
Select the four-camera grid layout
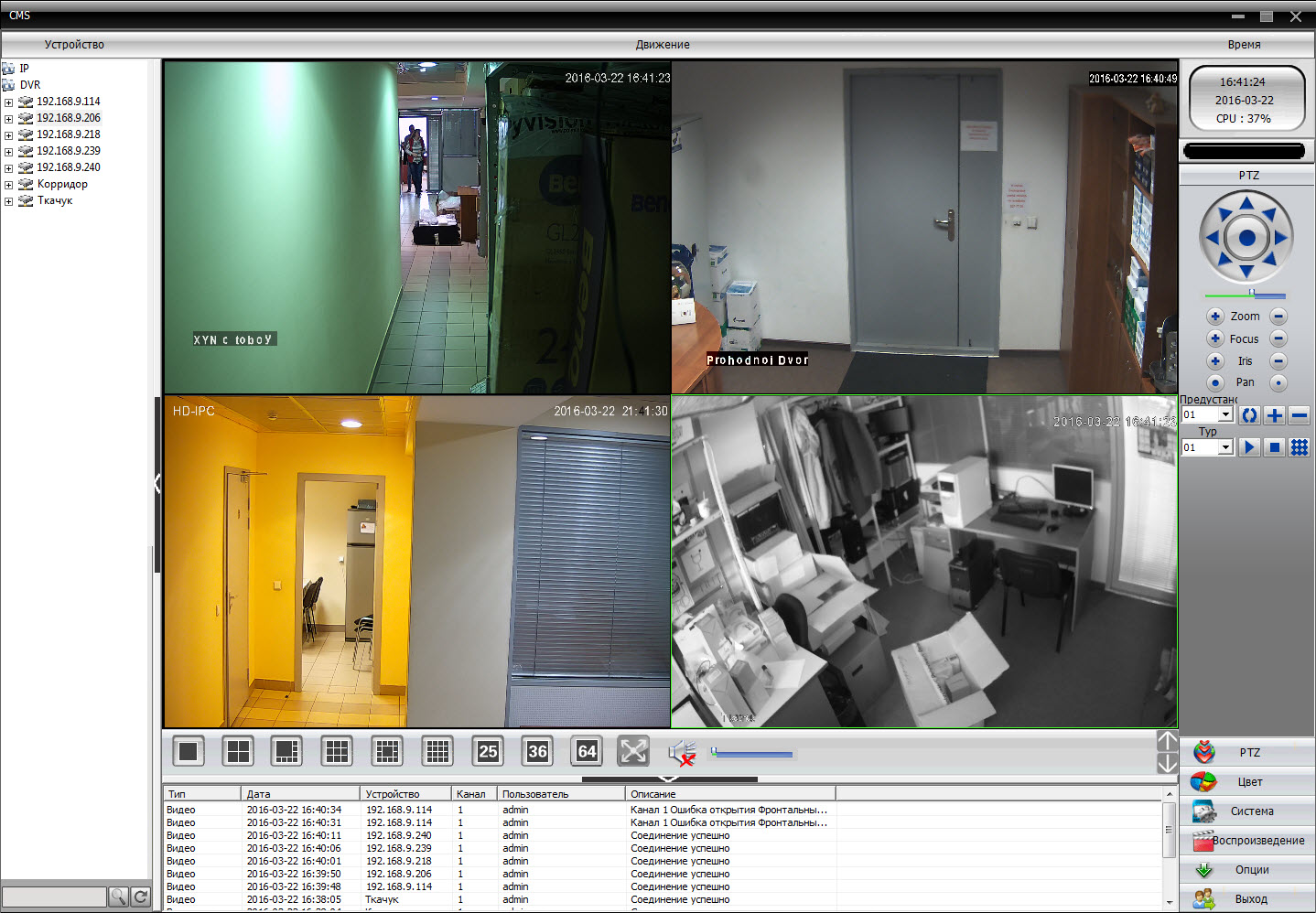238,752
